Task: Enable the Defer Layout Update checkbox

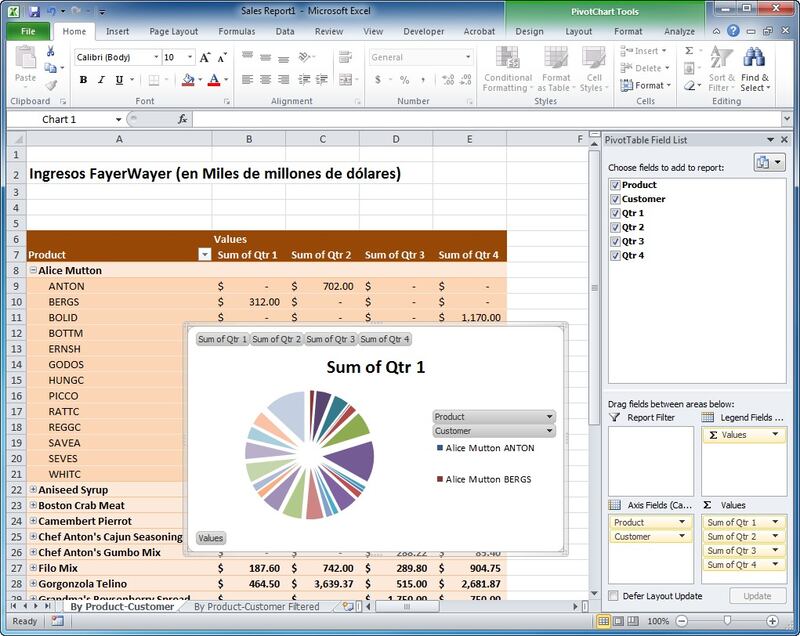Action: click(613, 596)
